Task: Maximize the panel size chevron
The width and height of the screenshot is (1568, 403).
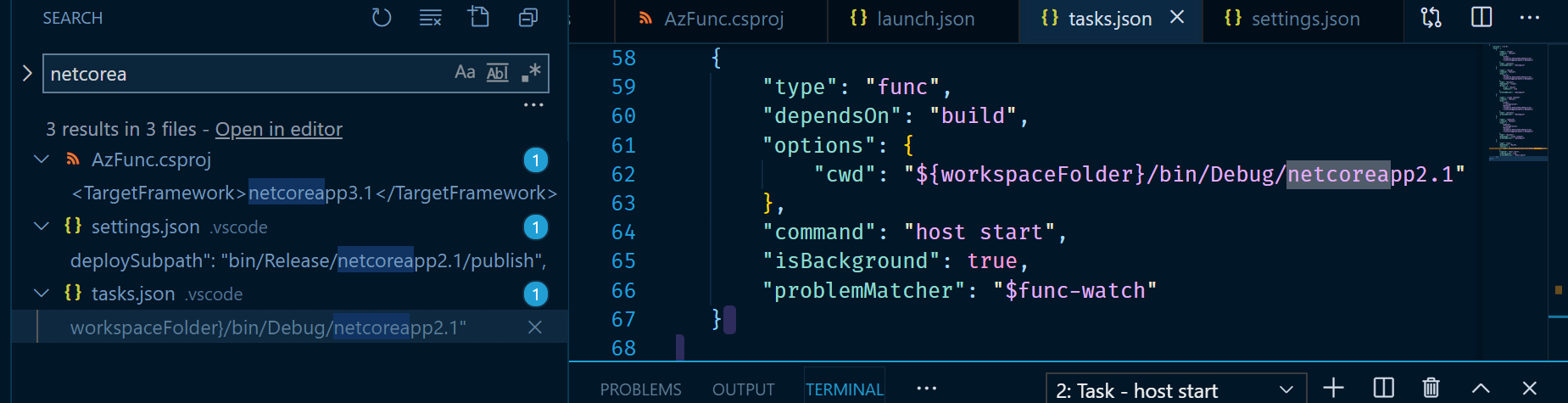Action: 1481,389
